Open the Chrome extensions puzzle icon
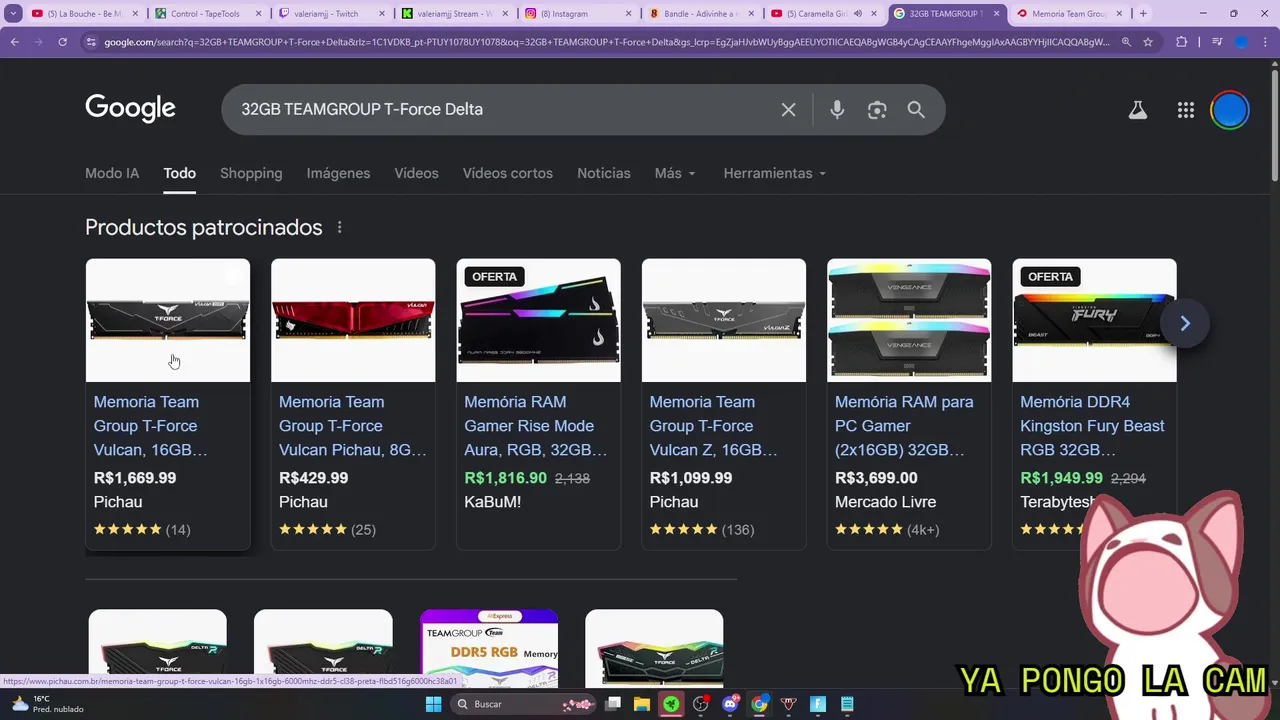Viewport: 1280px width, 720px height. coord(1181,42)
